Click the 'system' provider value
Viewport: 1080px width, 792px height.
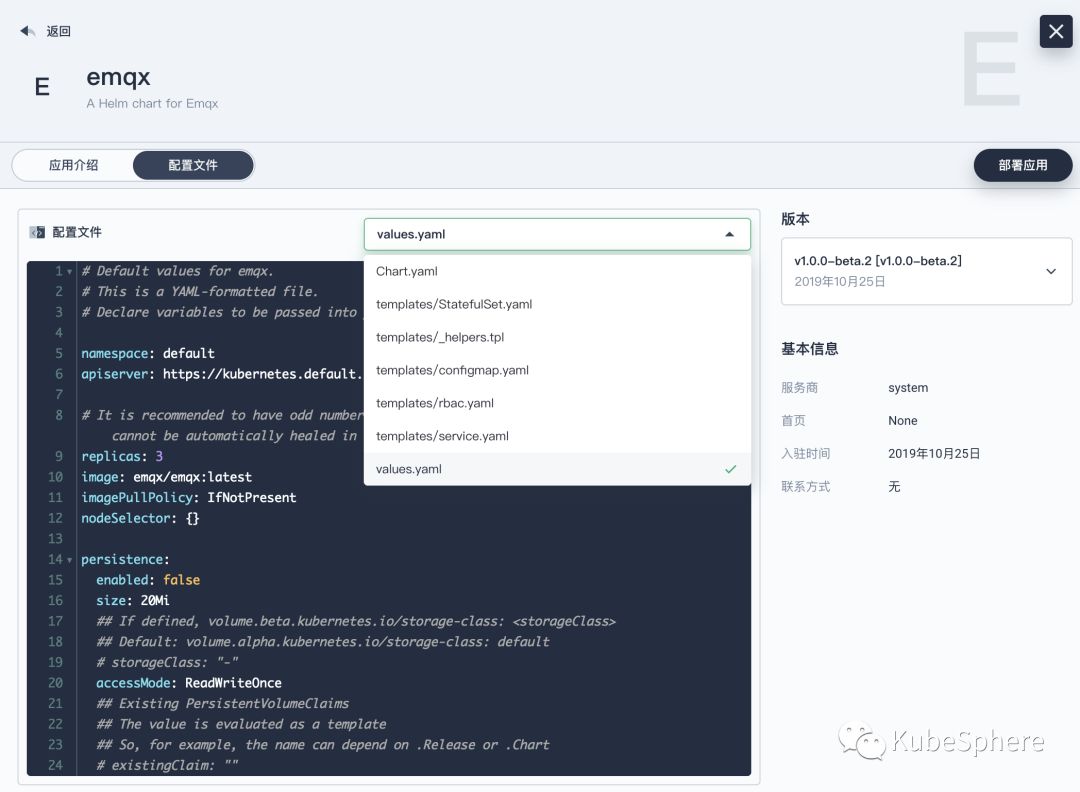[x=908, y=388]
